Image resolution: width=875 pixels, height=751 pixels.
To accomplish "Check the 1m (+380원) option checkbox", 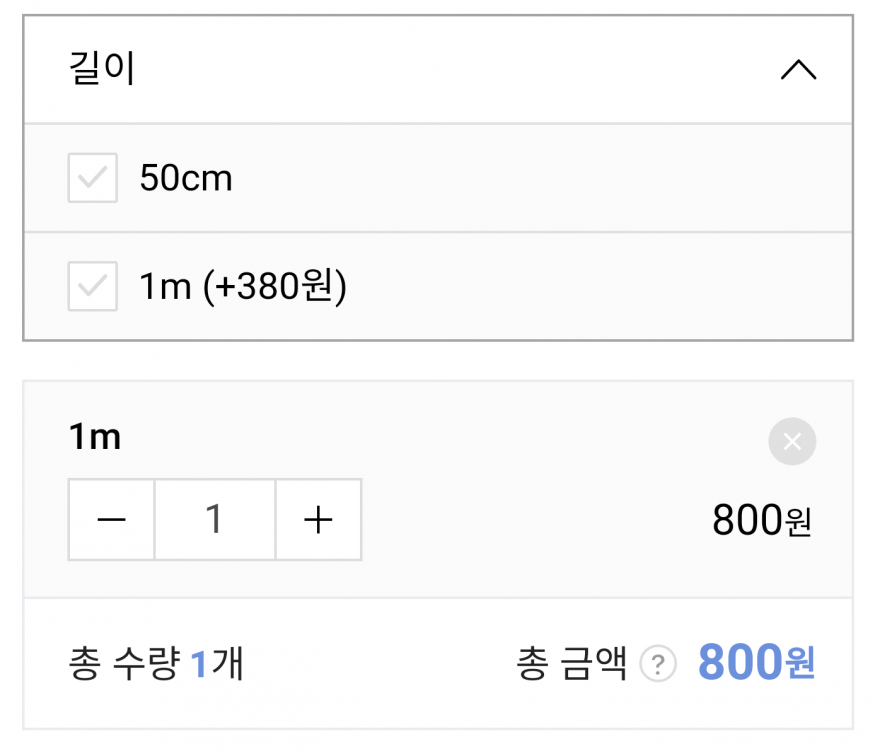I will [x=93, y=286].
